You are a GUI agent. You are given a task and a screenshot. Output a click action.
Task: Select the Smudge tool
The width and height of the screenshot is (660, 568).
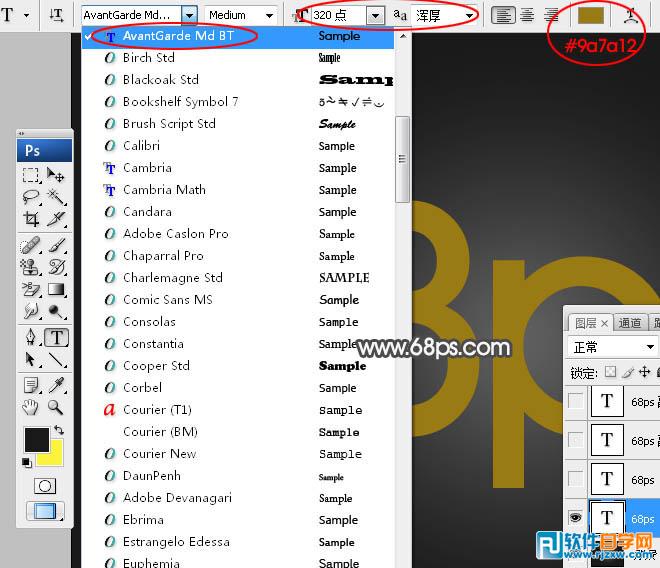[x=30, y=311]
